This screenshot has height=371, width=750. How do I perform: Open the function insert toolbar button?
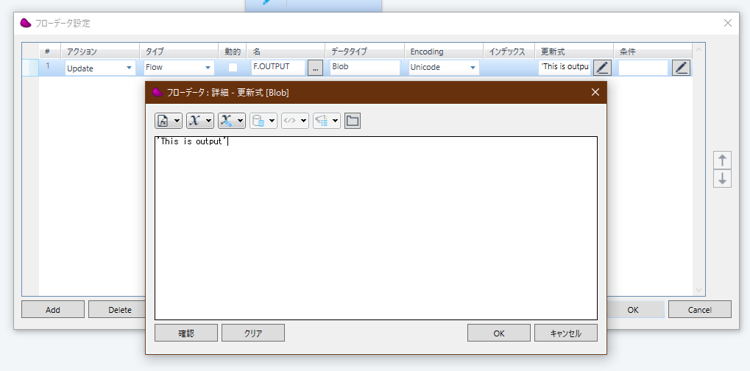[168, 121]
